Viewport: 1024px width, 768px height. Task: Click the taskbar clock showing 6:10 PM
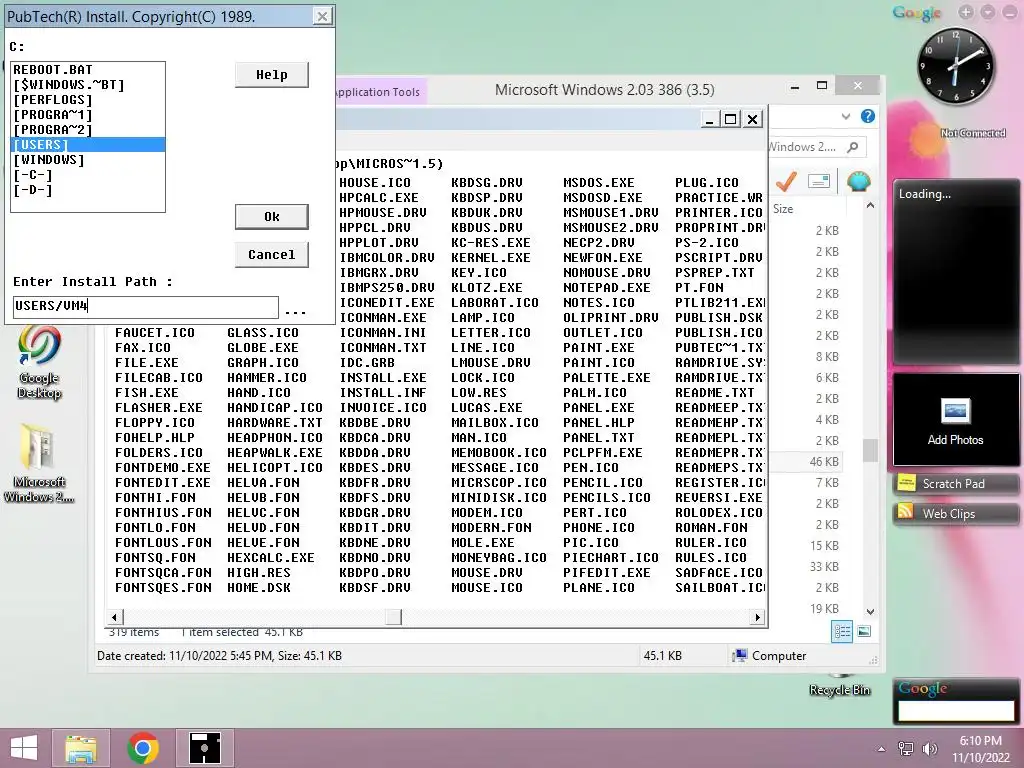[980, 741]
